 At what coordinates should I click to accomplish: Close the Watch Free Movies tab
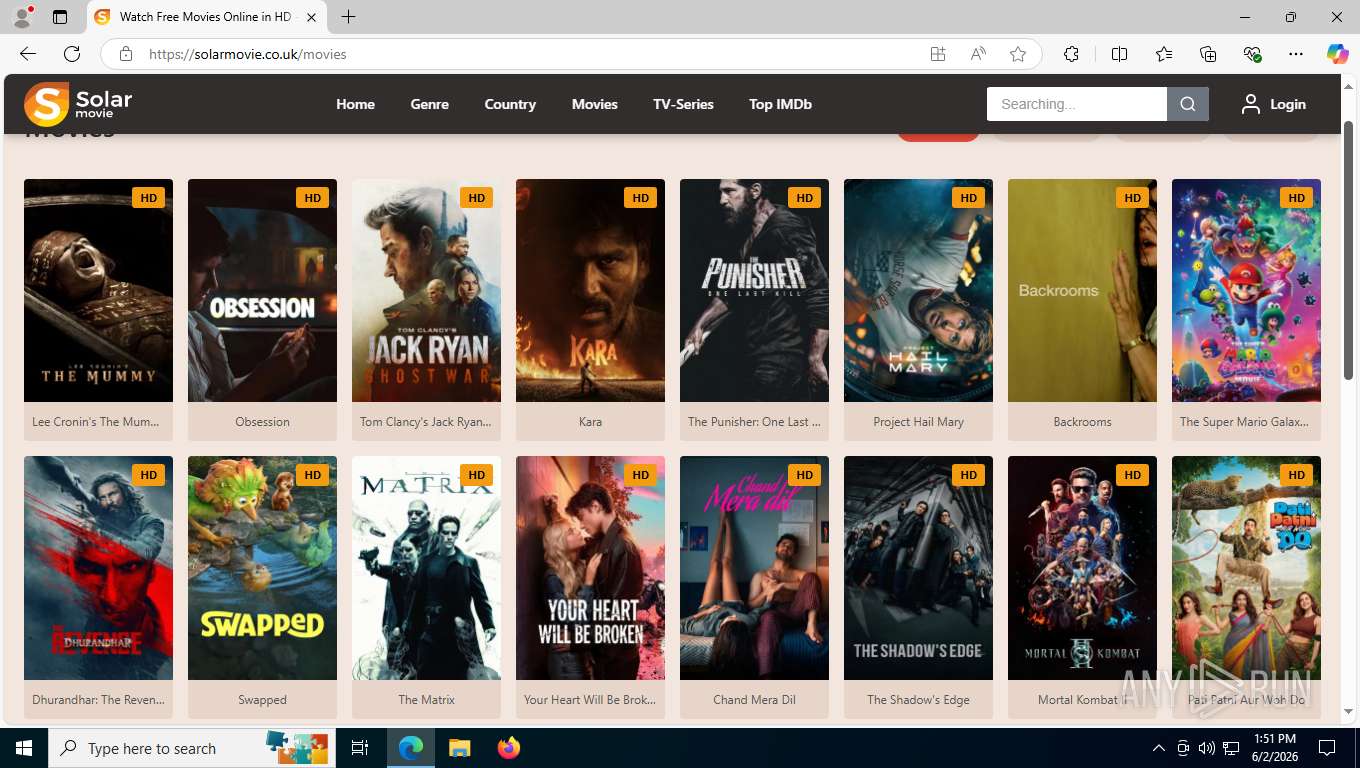point(311,17)
